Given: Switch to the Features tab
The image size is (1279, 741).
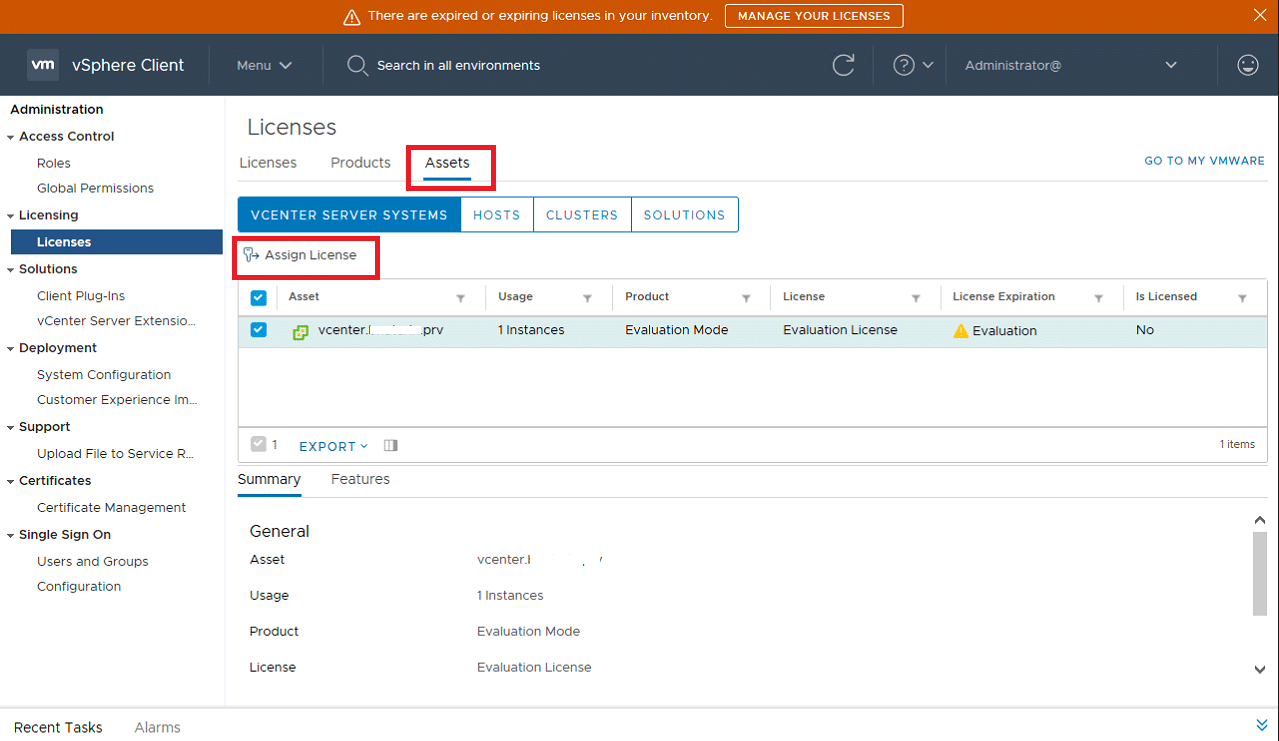Looking at the screenshot, I should tap(360, 479).
